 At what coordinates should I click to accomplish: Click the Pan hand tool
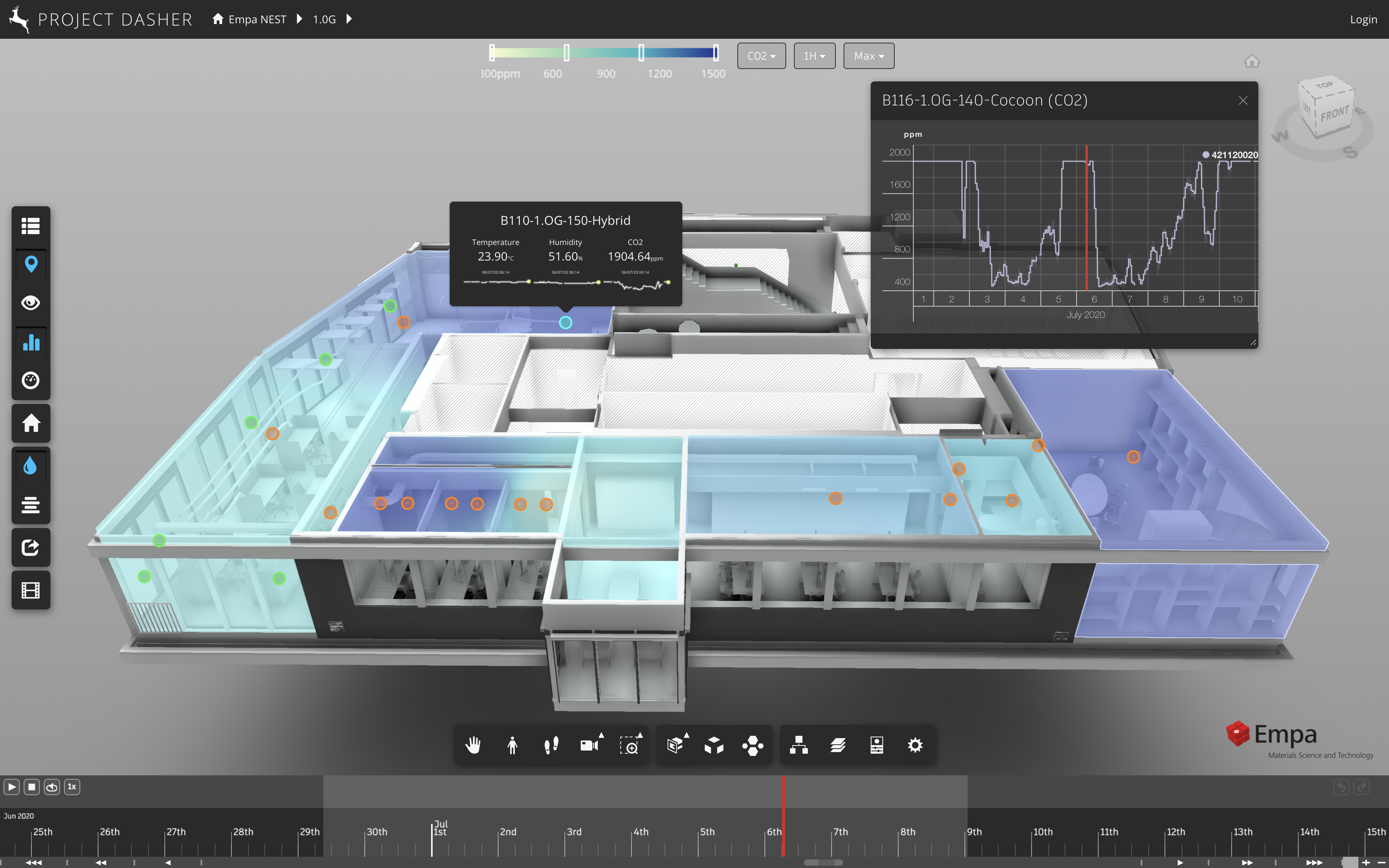(473, 745)
